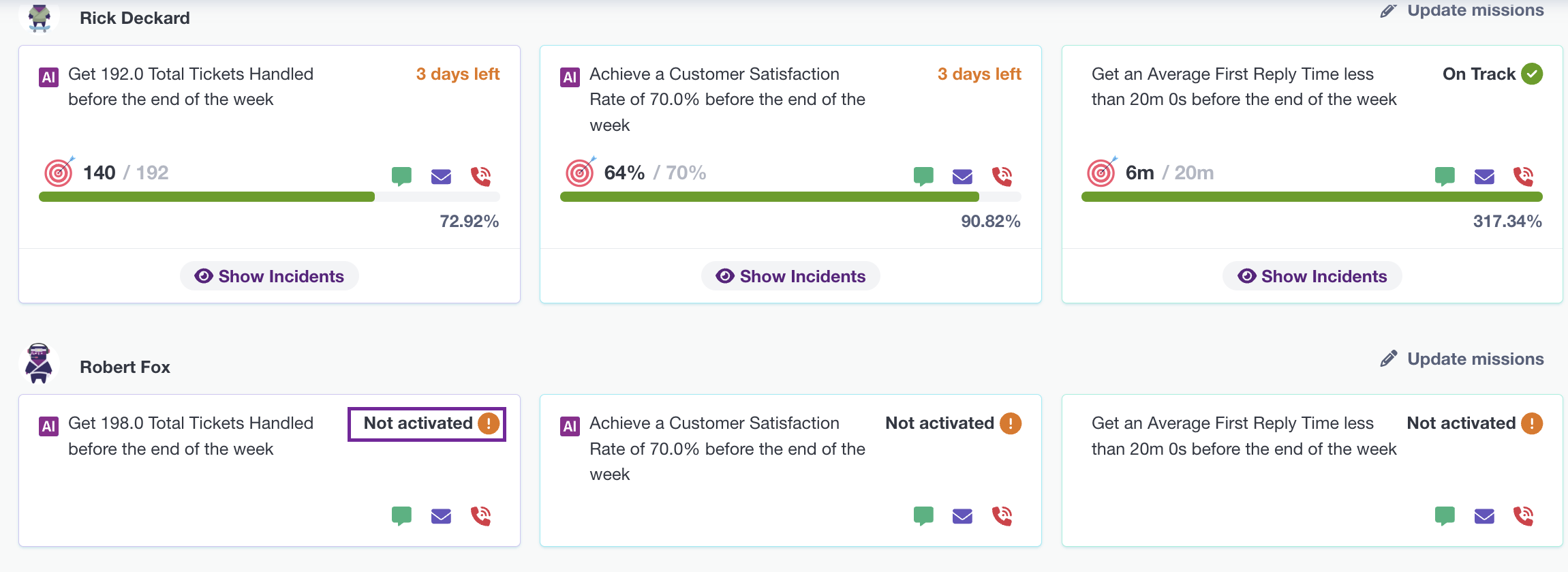Click phone icon on Rick's First Reply Time card
This screenshot has width=1568, height=572.
point(1523,177)
